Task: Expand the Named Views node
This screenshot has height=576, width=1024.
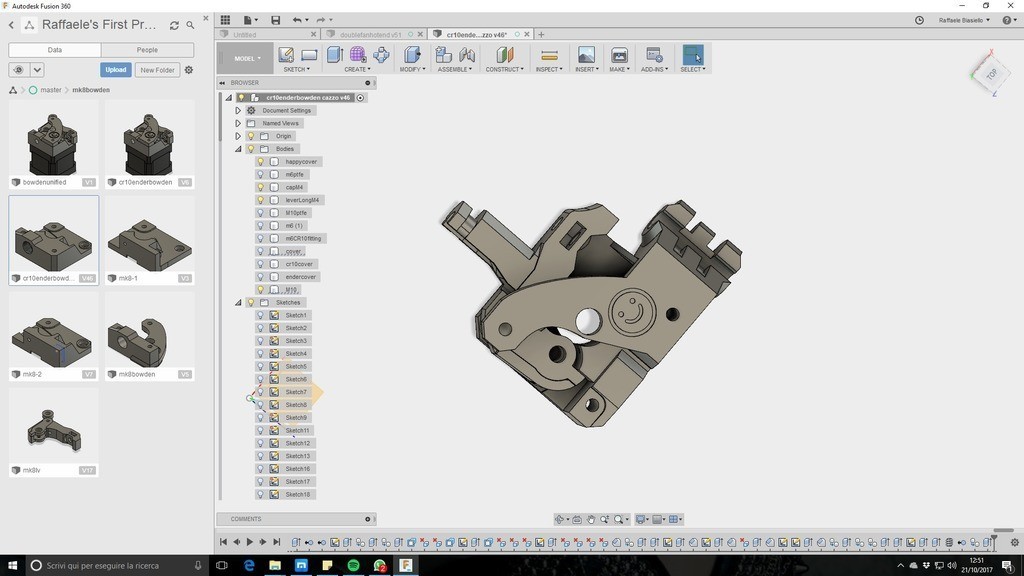Action: tap(238, 123)
